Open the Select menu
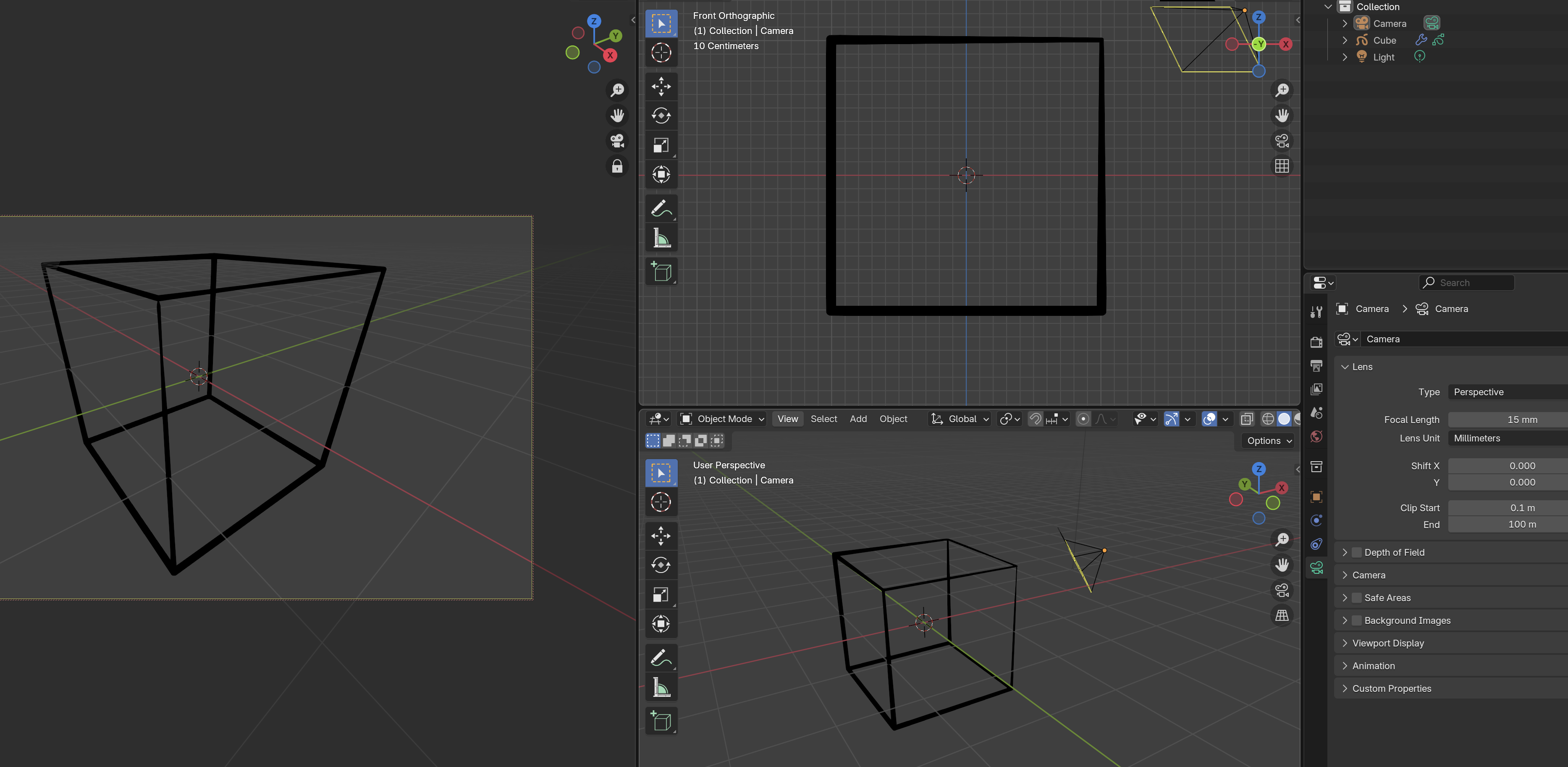 823,420
